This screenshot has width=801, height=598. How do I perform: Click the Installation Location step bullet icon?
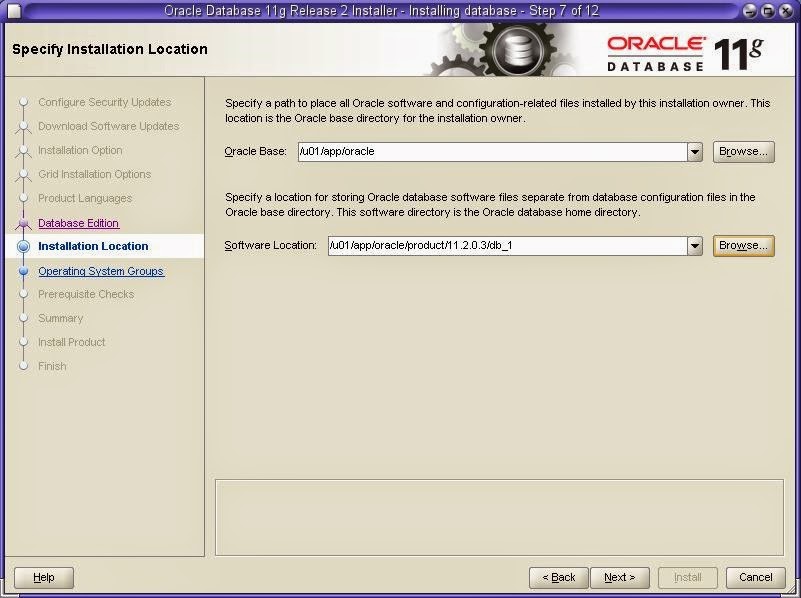click(23, 246)
